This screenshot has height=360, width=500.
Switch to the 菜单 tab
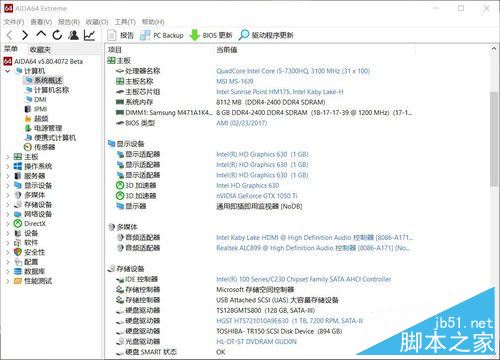pos(11,49)
